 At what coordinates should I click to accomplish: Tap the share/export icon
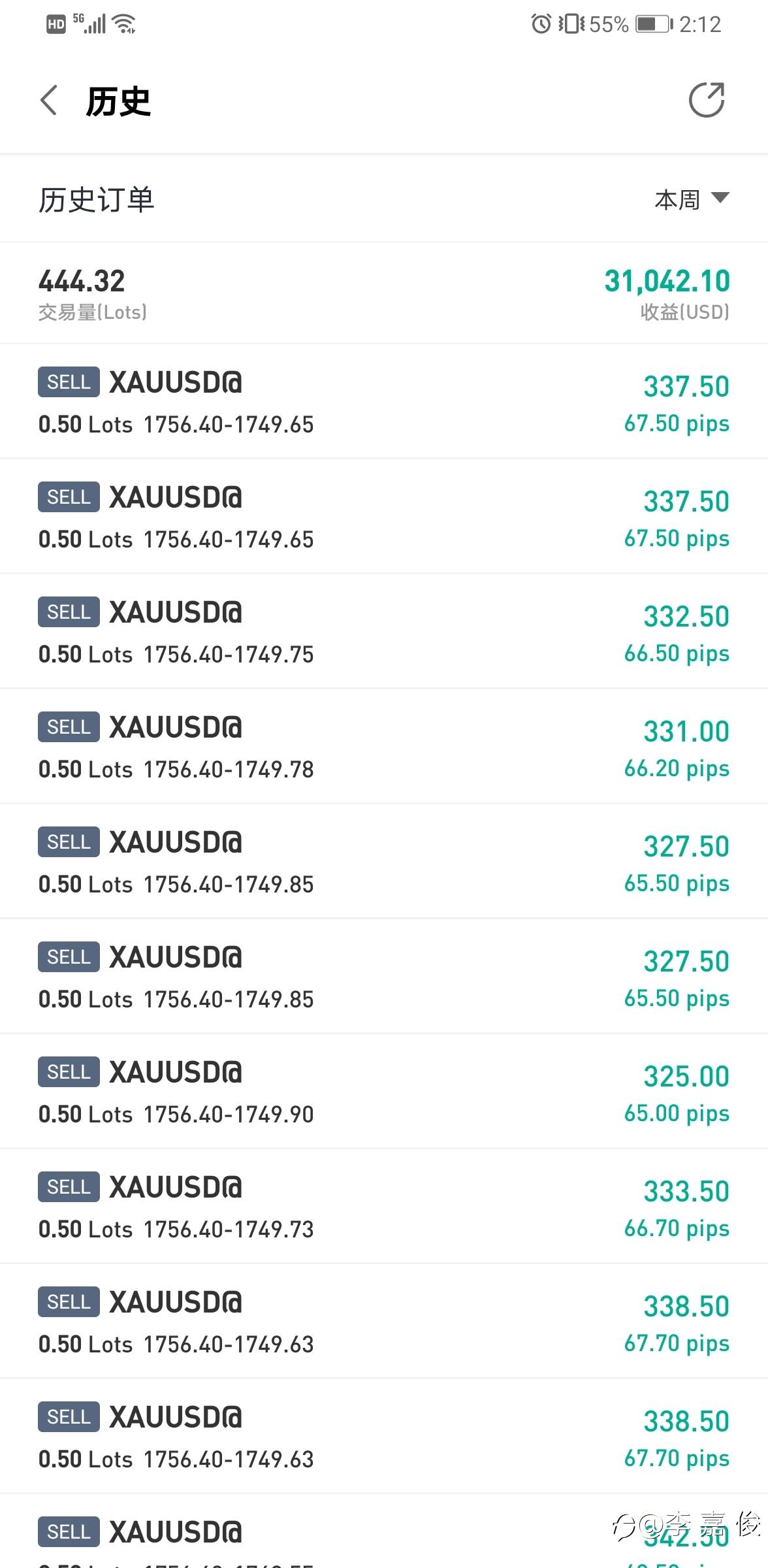coord(707,101)
